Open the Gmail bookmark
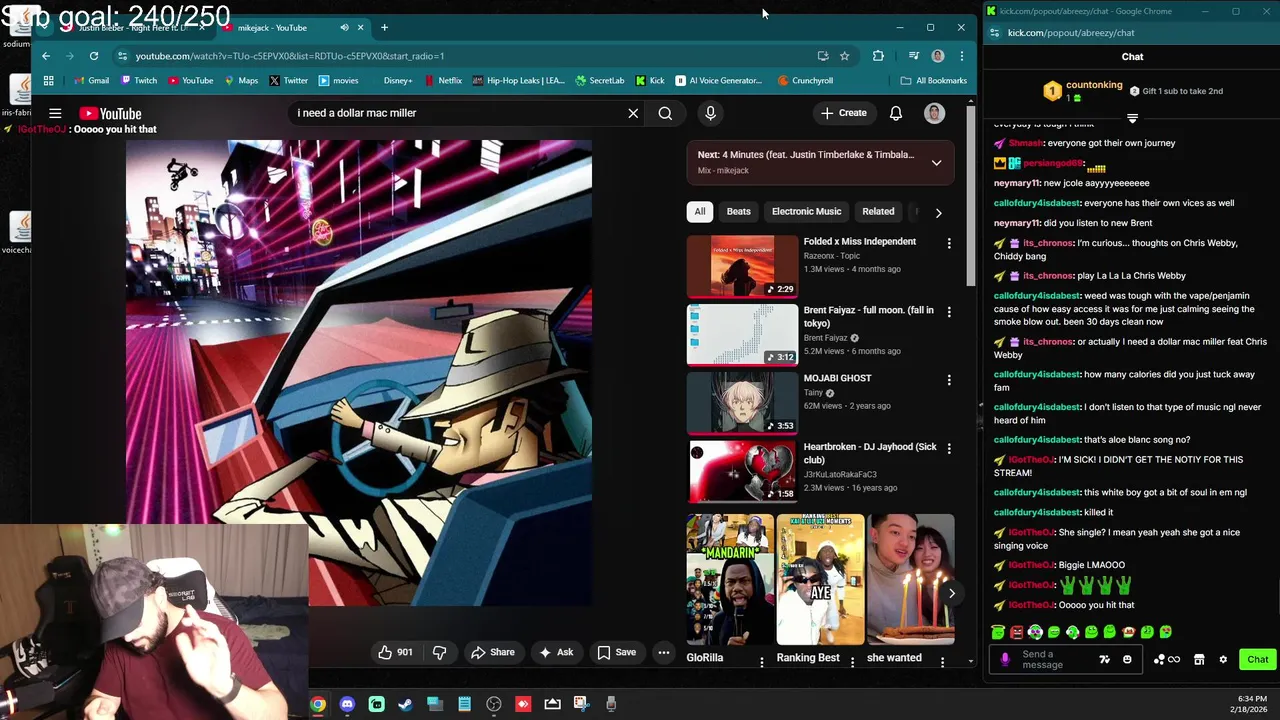The image size is (1280, 720). tap(91, 81)
